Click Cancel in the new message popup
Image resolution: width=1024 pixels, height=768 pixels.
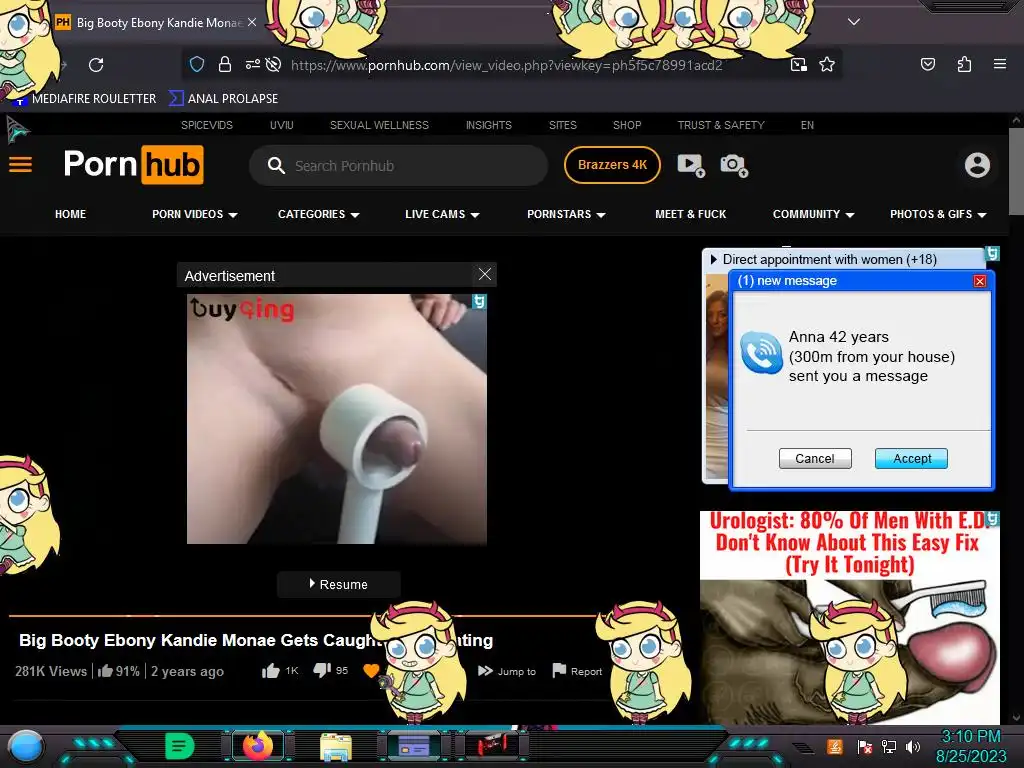pos(814,458)
